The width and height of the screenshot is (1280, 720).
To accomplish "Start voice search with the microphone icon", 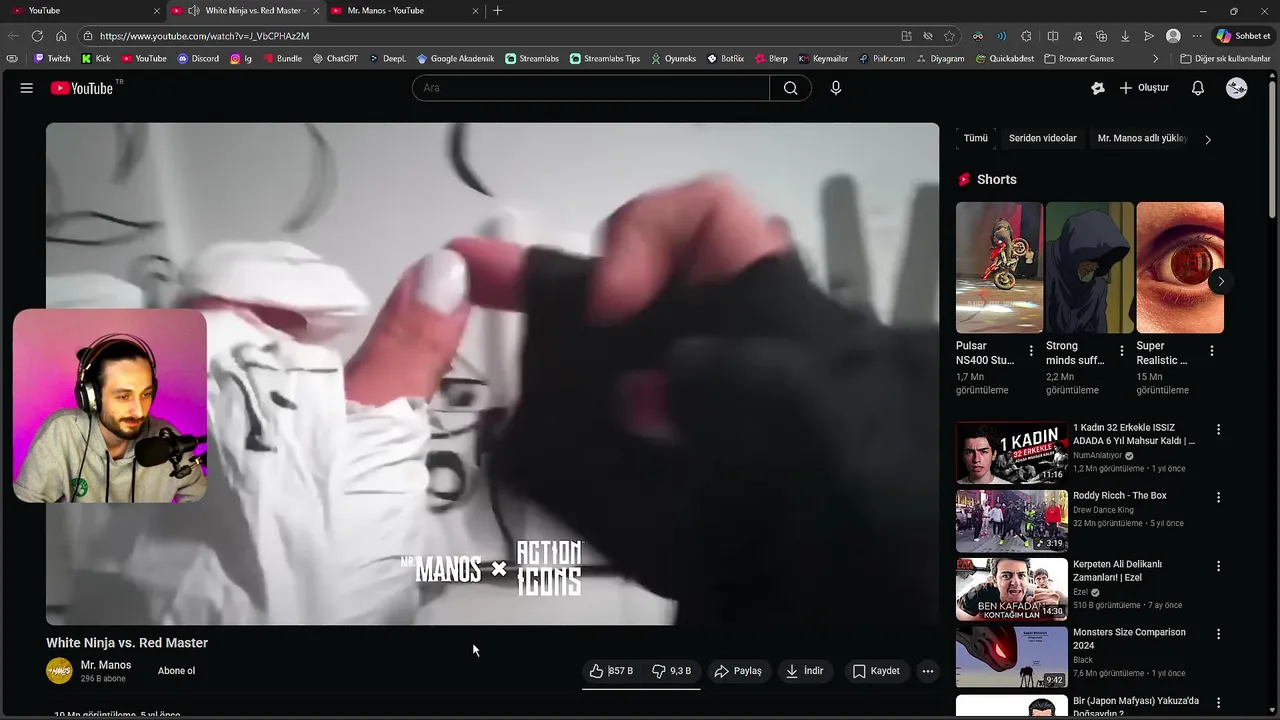I will click(836, 88).
